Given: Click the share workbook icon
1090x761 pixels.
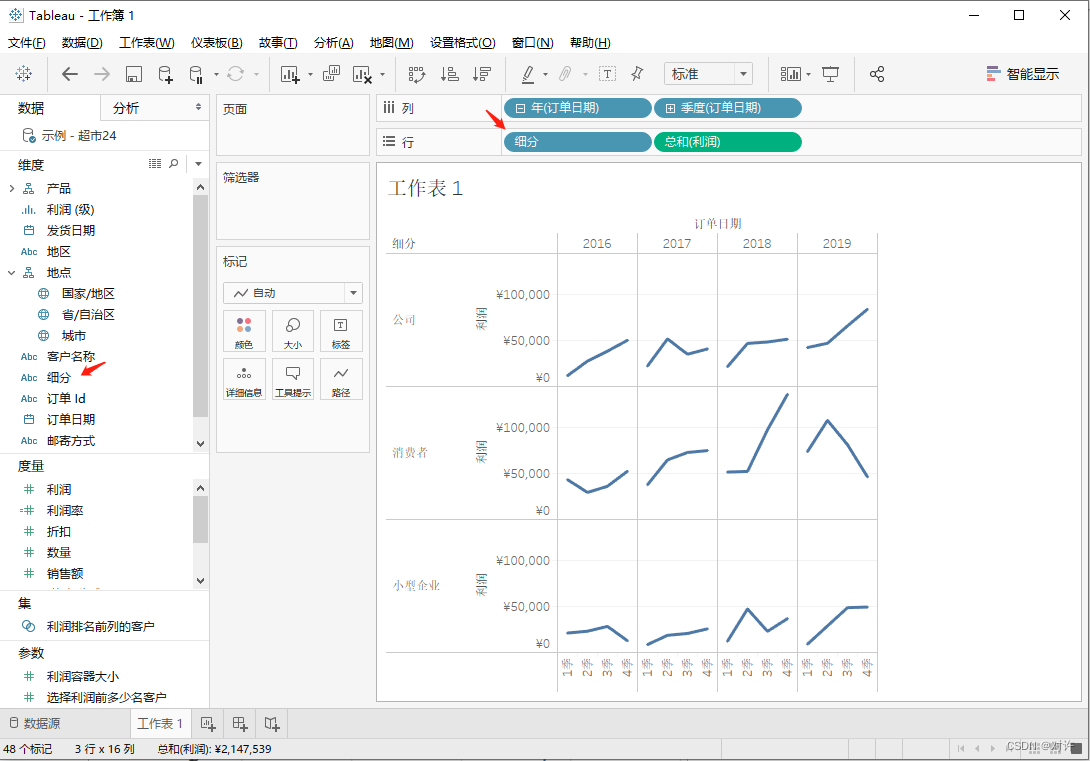Looking at the screenshot, I should tap(877, 74).
